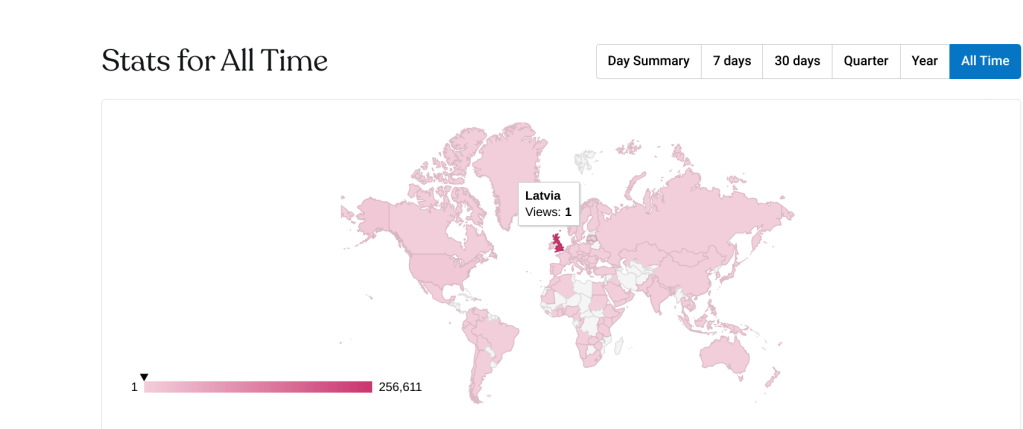Click the black triangle legend marker
1023x429 pixels.
(144, 377)
